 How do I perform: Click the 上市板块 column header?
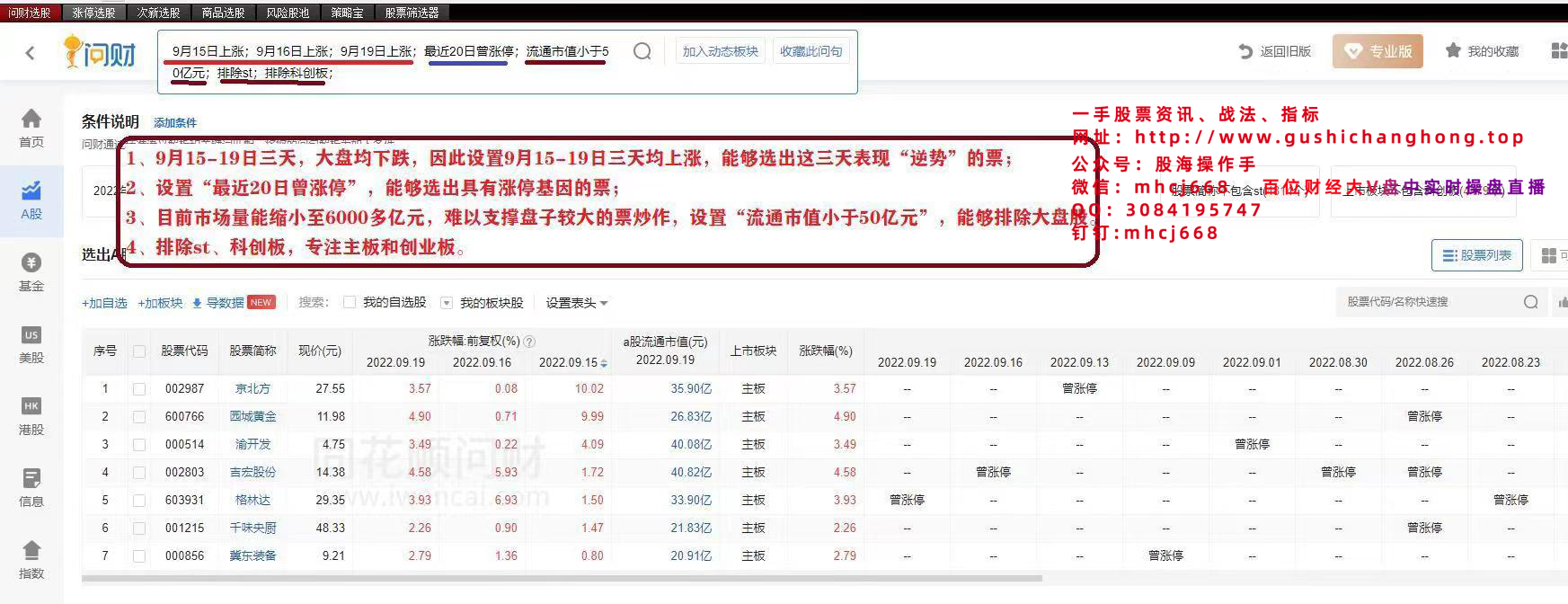[753, 351]
